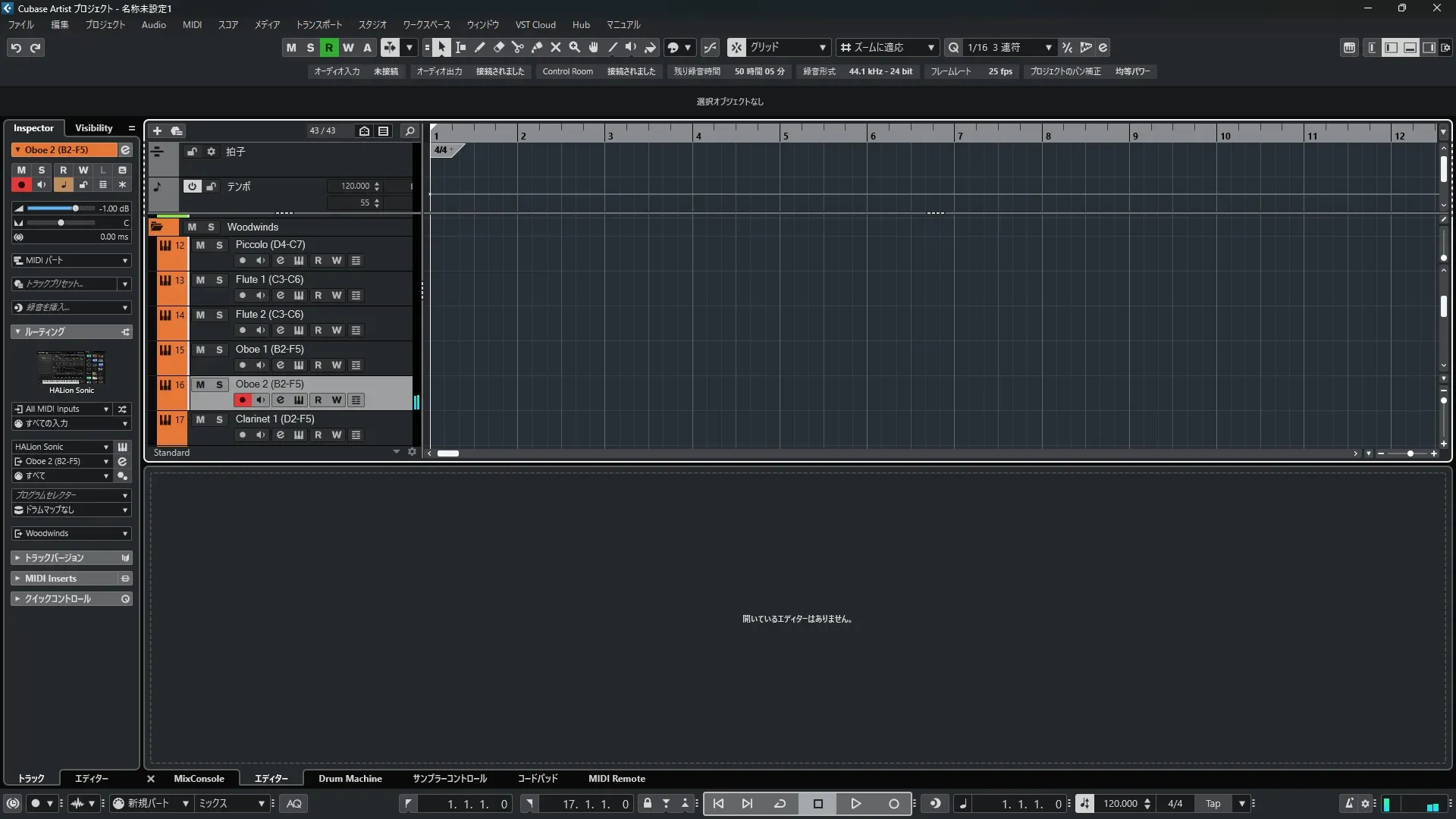Solo the Flute 1 (C3-C6) track
This screenshot has height=819, width=1456.
(219, 280)
